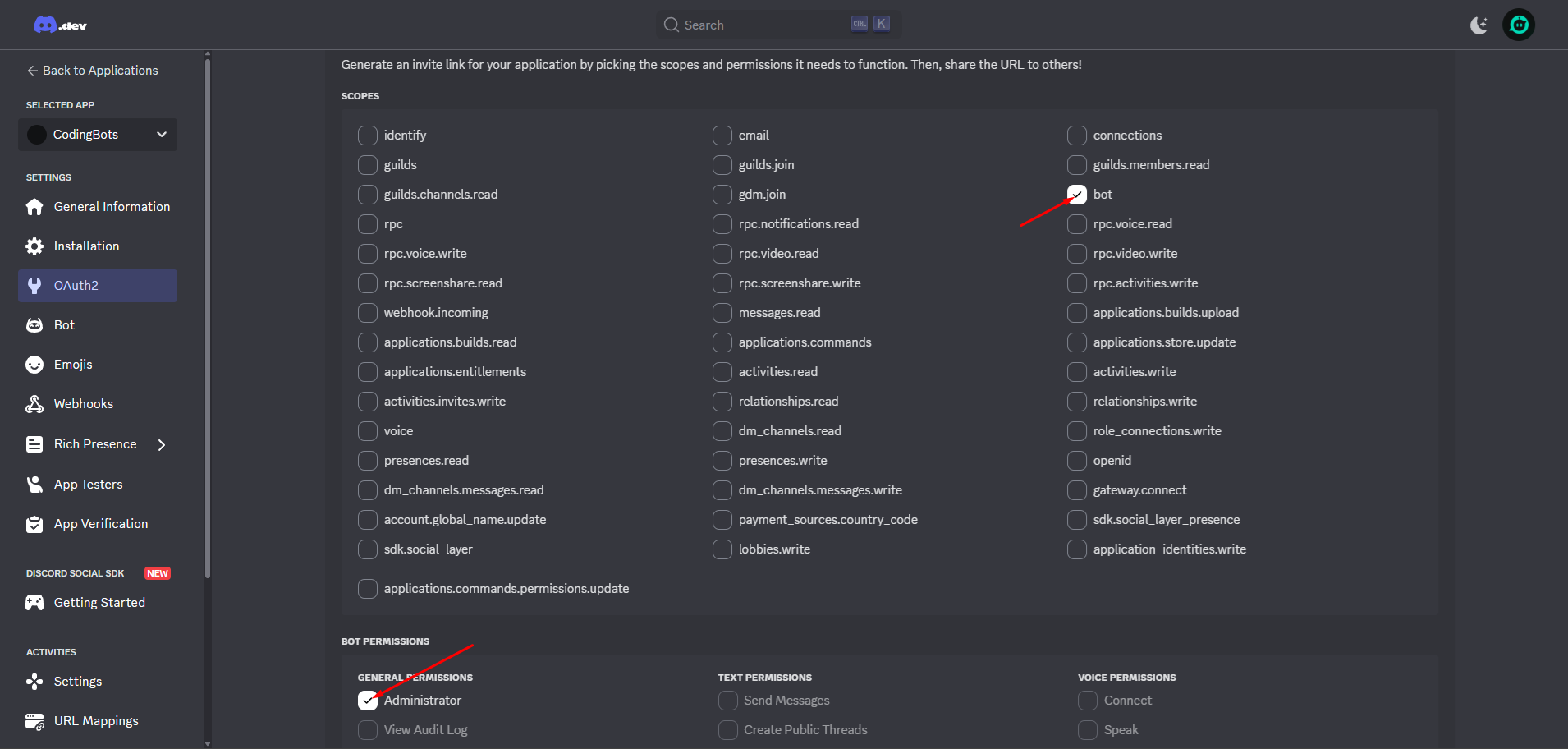This screenshot has height=749, width=1568.
Task: Check the rpc.voice.read scope
Action: tap(1077, 224)
